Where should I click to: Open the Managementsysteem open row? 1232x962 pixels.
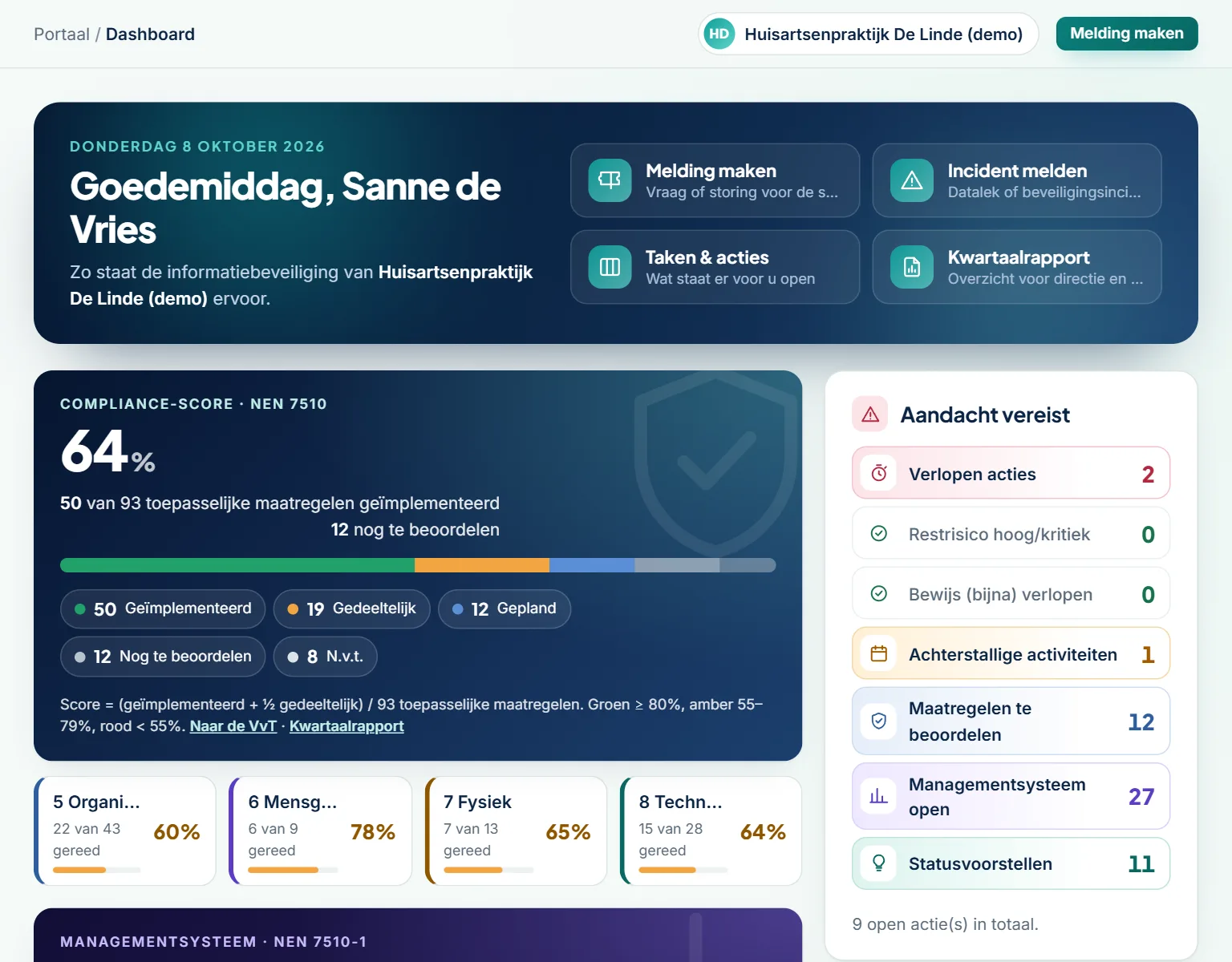[x=1011, y=796]
